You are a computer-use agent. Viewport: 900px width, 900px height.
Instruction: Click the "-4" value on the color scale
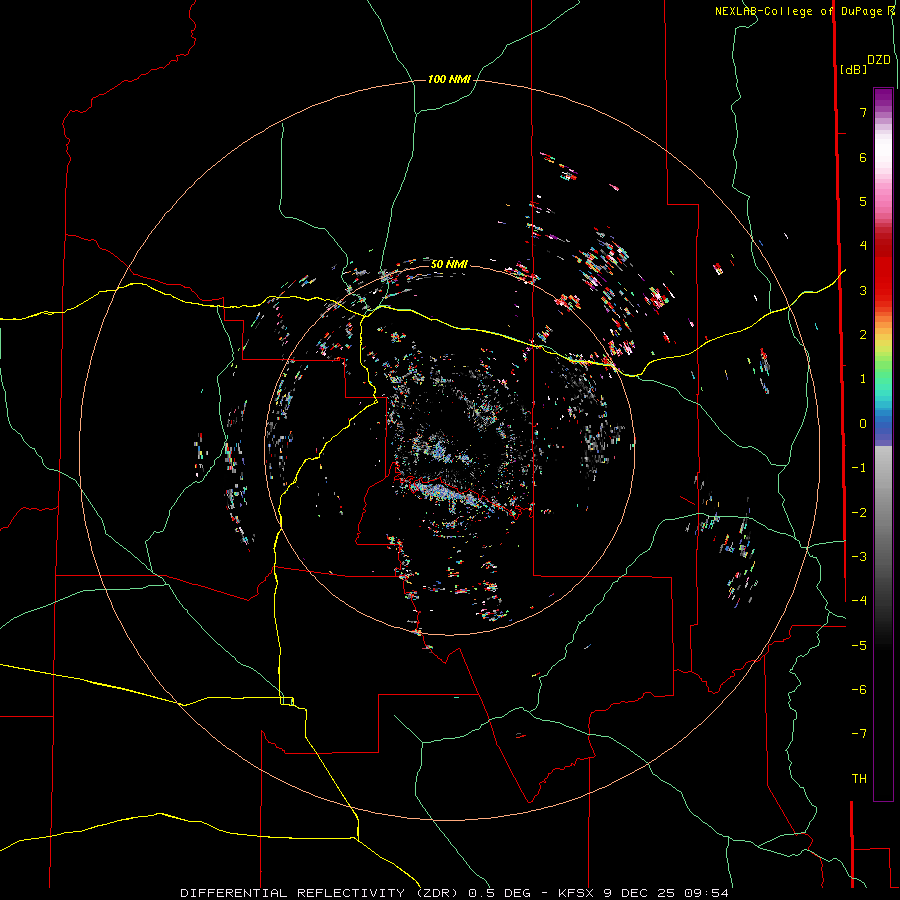tap(859, 601)
